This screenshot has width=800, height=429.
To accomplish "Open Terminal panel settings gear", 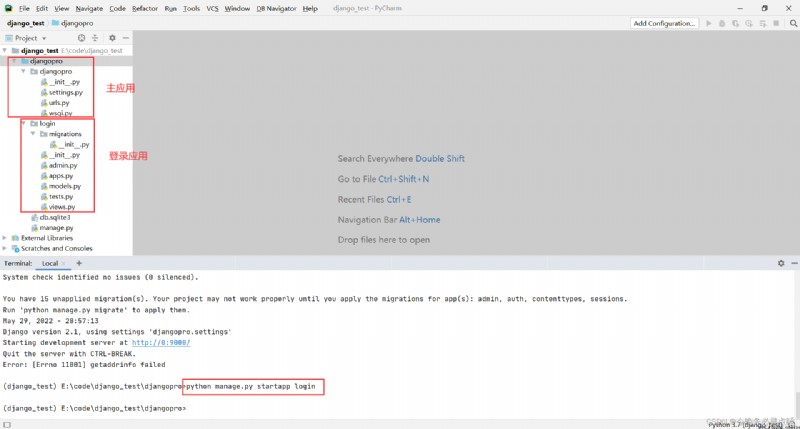I will coord(781,263).
